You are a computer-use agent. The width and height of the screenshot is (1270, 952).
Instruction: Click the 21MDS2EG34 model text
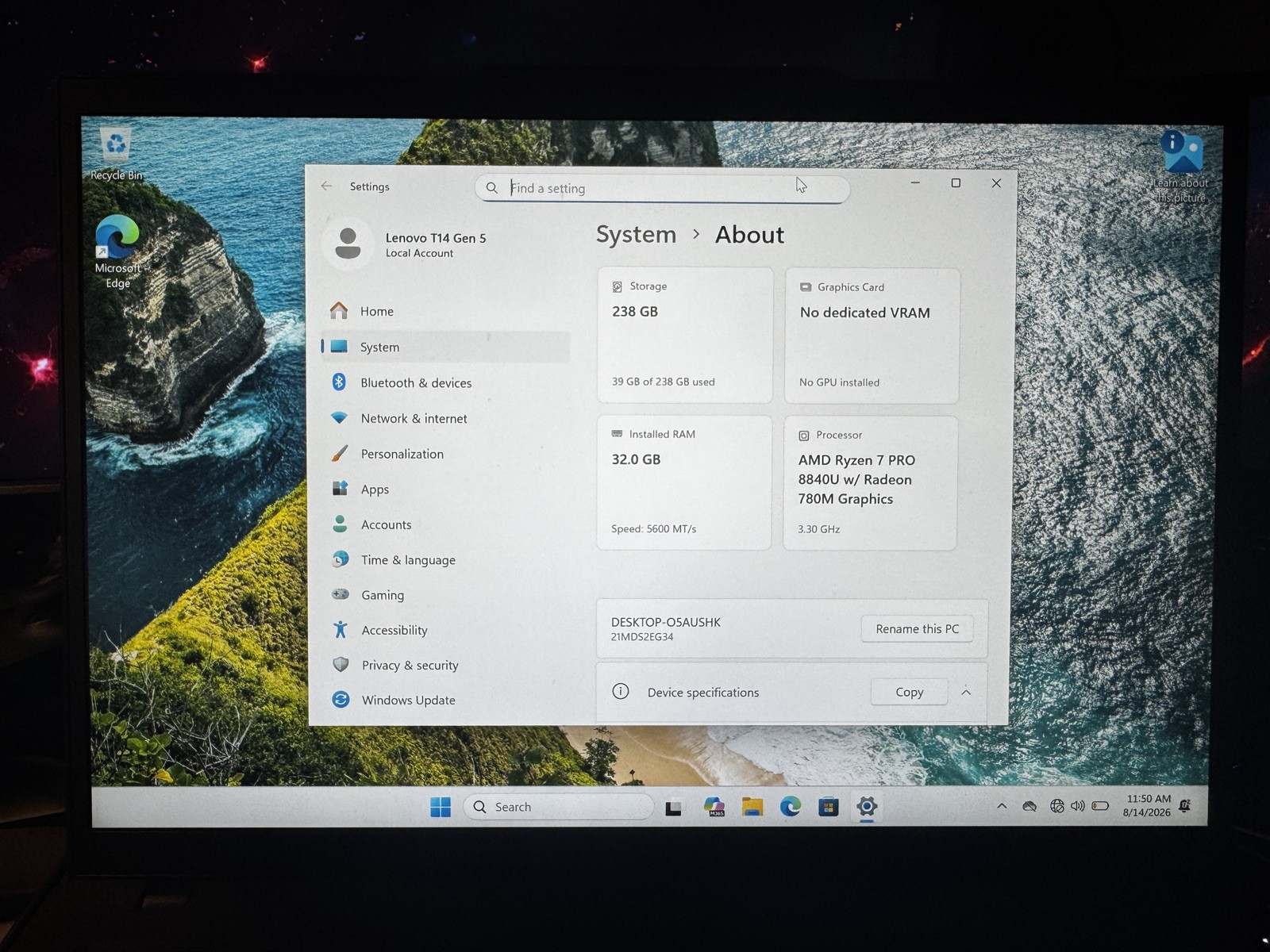pyautogui.click(x=642, y=636)
